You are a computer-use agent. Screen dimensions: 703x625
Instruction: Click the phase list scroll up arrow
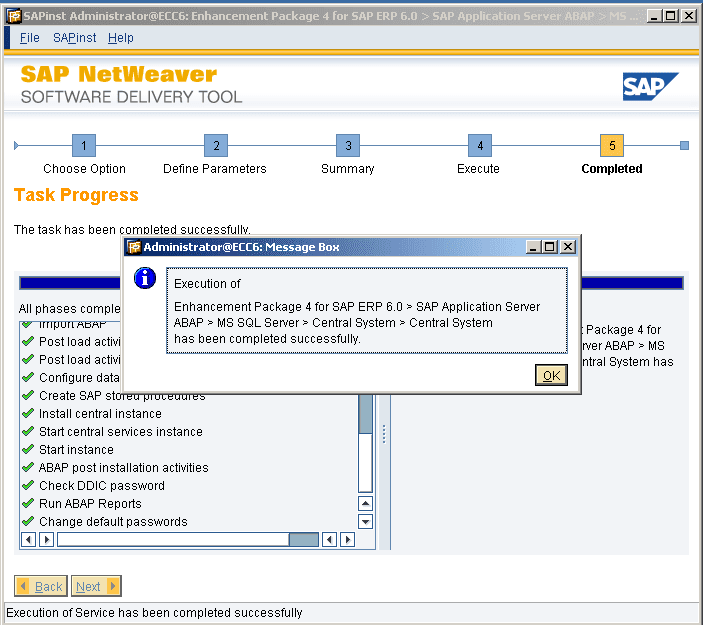coord(365,503)
